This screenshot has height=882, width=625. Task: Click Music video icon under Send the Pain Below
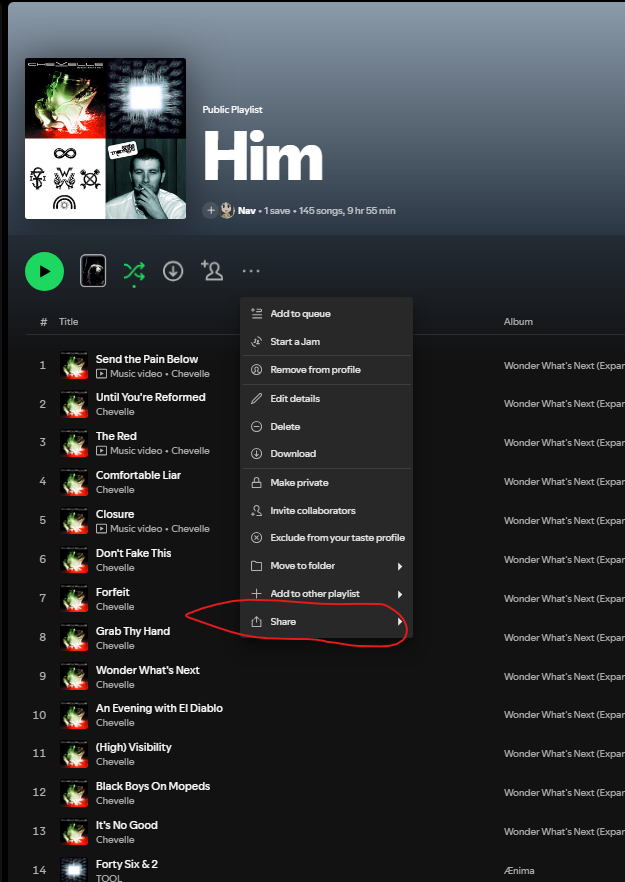101,374
